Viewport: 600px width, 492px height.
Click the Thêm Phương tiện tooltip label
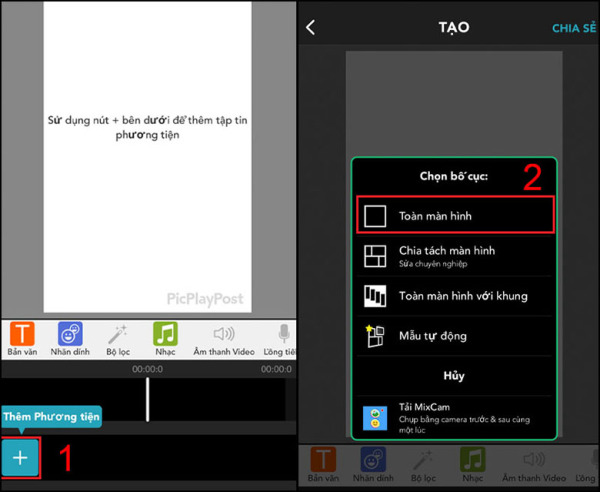click(x=50, y=416)
